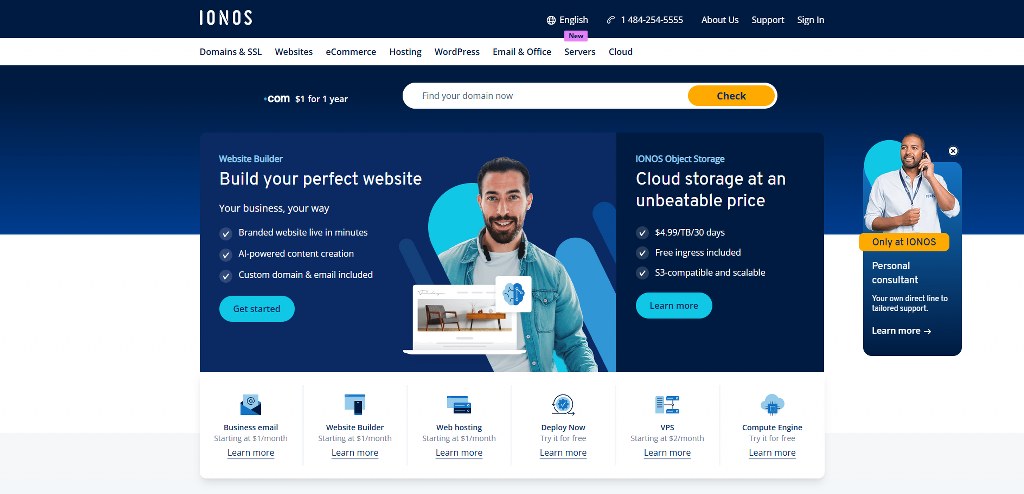This screenshot has width=1024, height=494.
Task: Click the Compute Engine cloud icon
Action: click(x=772, y=404)
